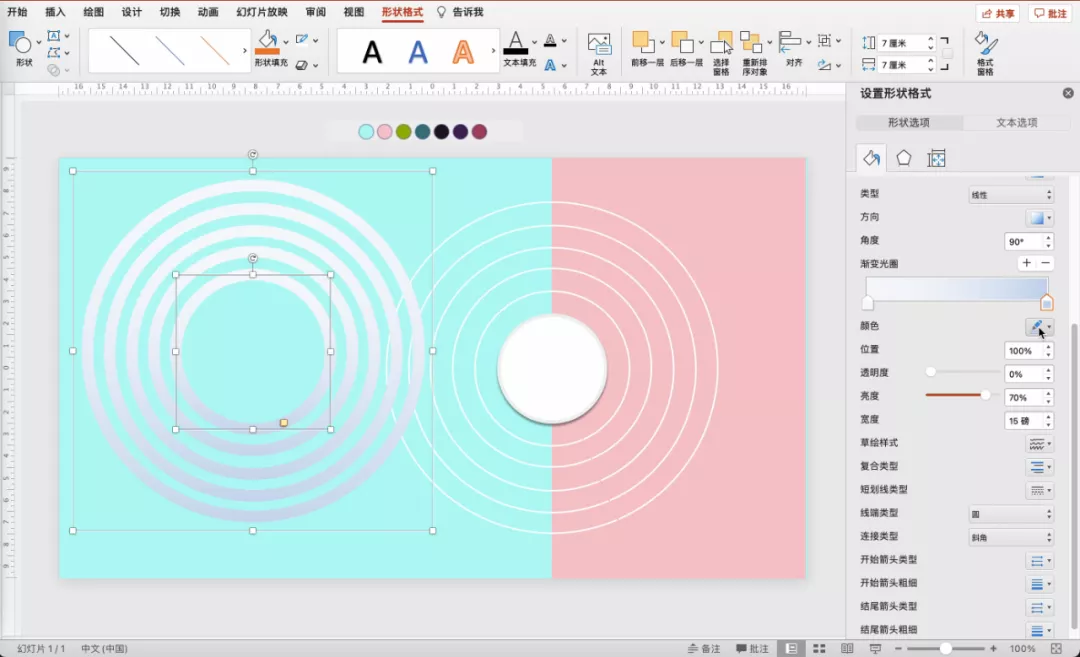The width and height of the screenshot is (1080, 657).
Task: Expand the 方向 gradient direction dropdown
Action: pyautogui.click(x=1039, y=218)
